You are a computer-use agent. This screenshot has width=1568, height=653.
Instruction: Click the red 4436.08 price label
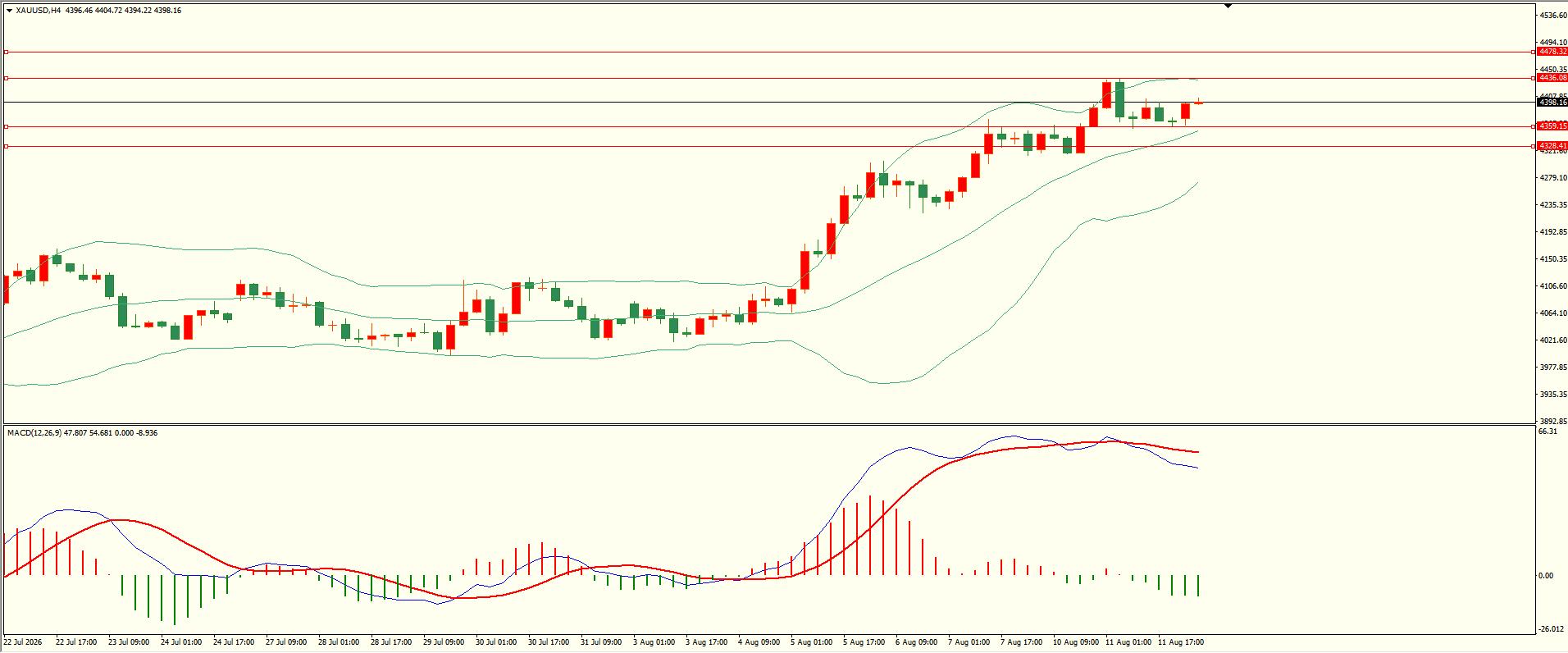[1552, 78]
